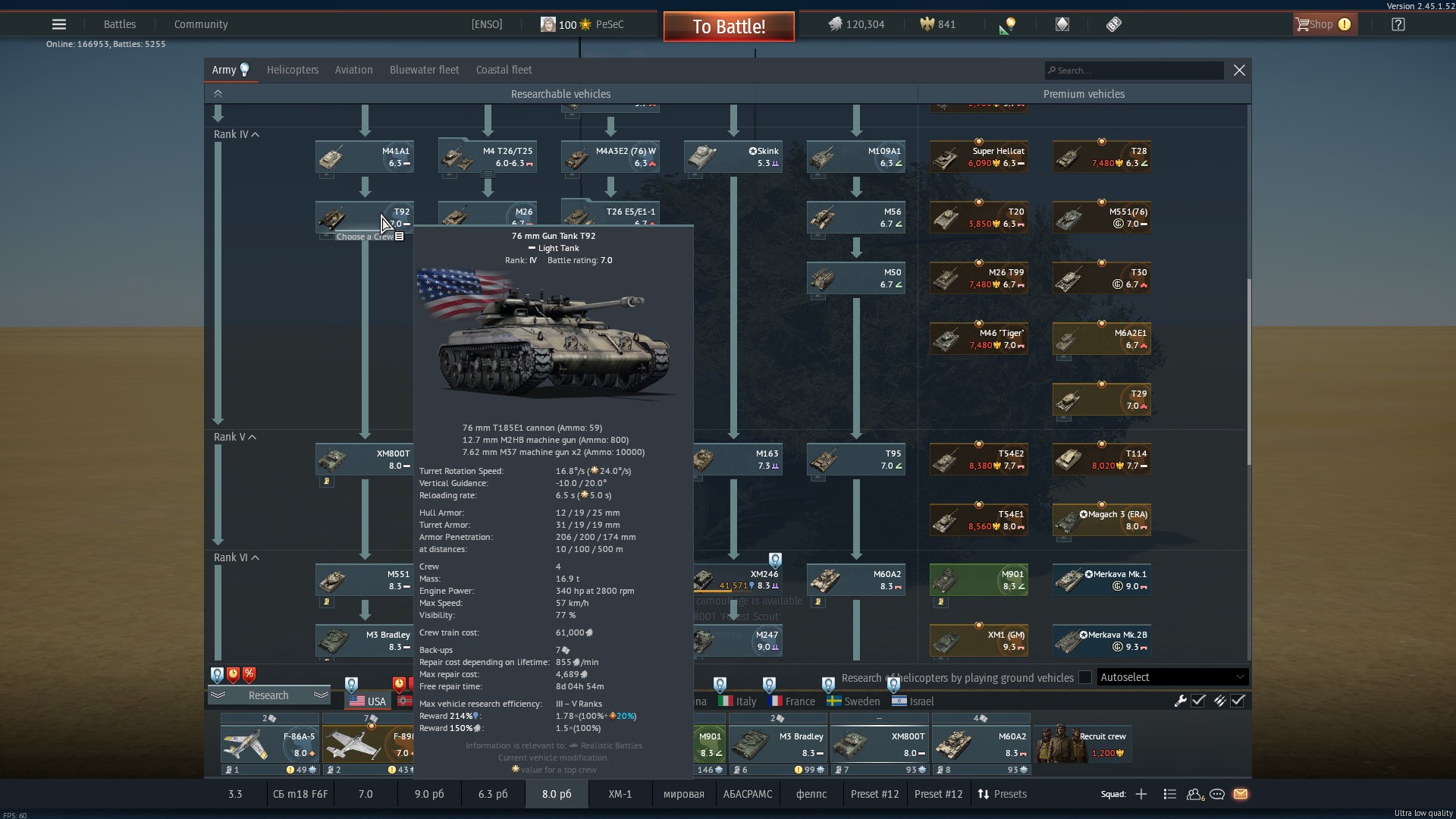Switch to the Army tab
The width and height of the screenshot is (1456, 819).
(x=231, y=70)
